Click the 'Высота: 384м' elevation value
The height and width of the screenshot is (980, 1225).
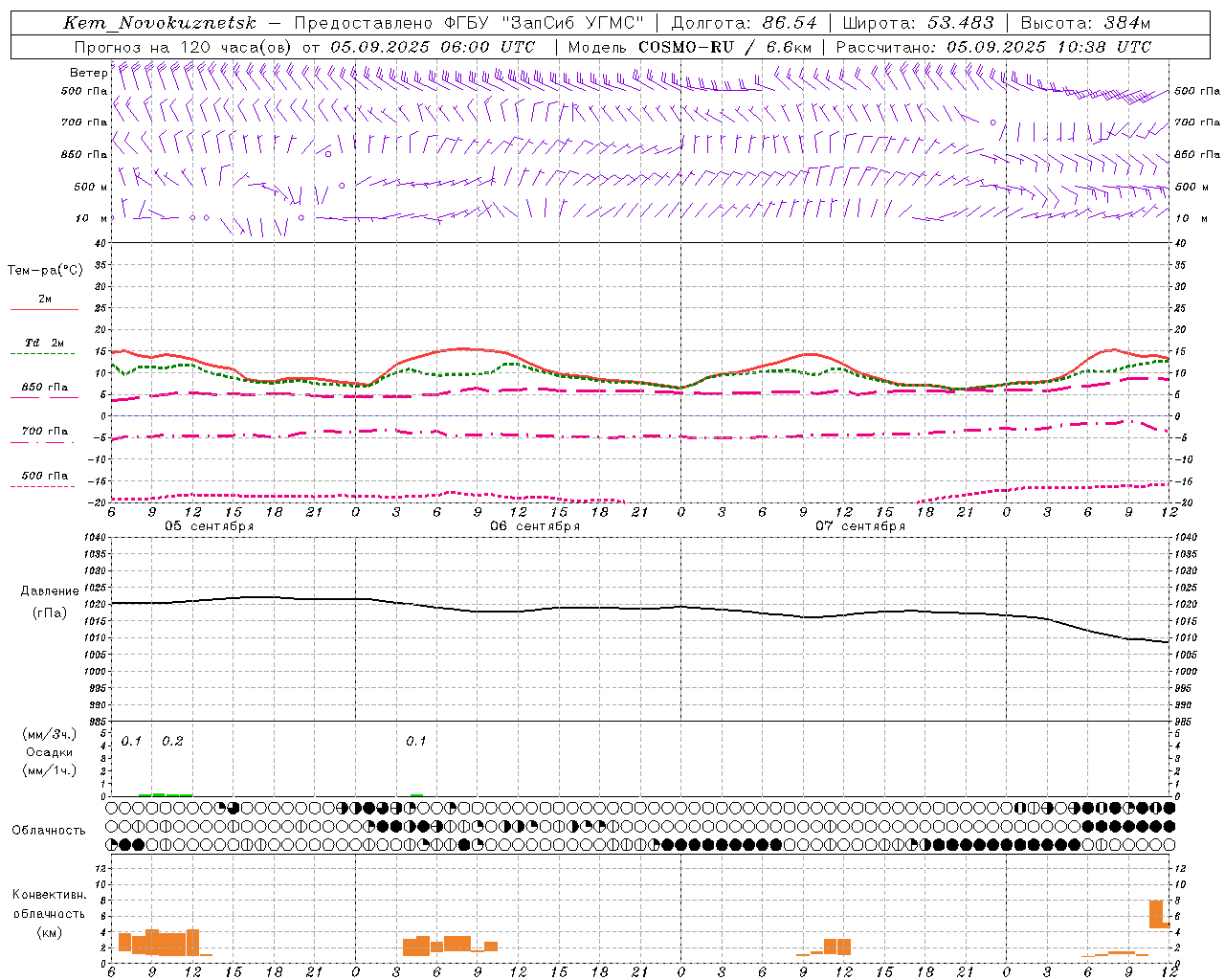coord(1085,23)
